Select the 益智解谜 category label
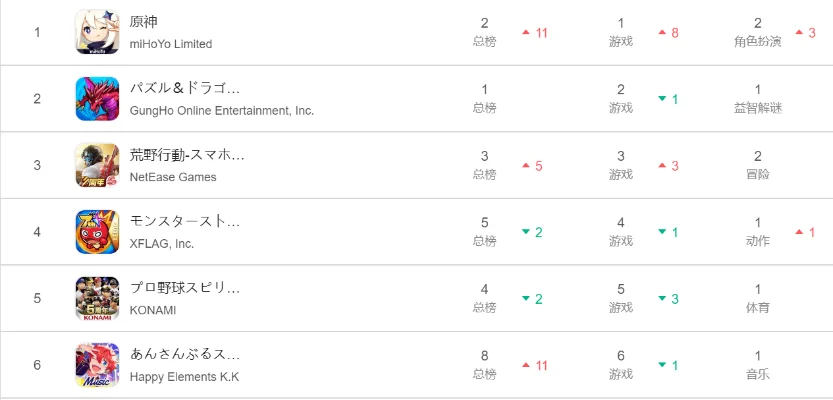The height and width of the screenshot is (400, 833). (x=758, y=108)
